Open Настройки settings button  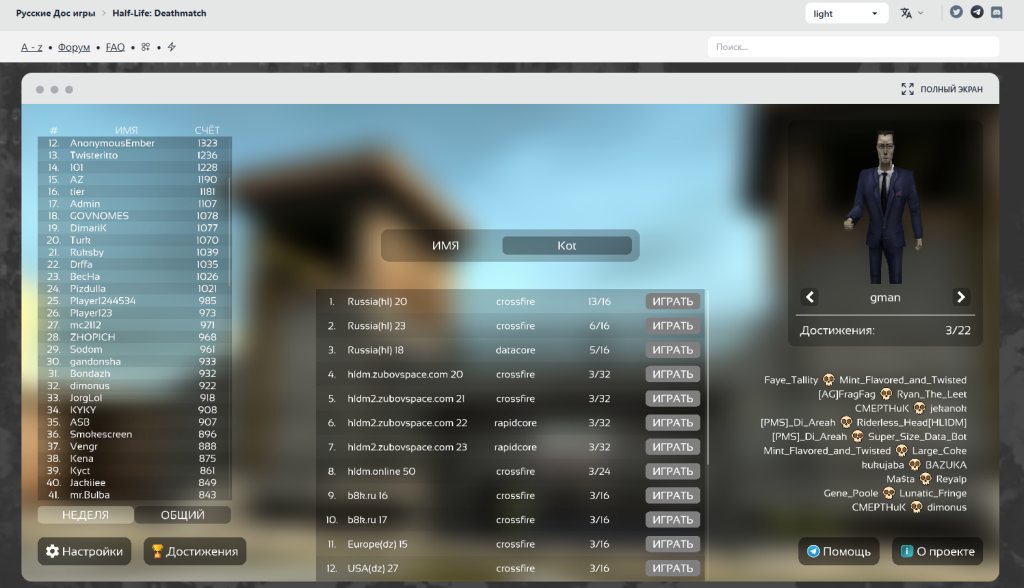(x=84, y=551)
